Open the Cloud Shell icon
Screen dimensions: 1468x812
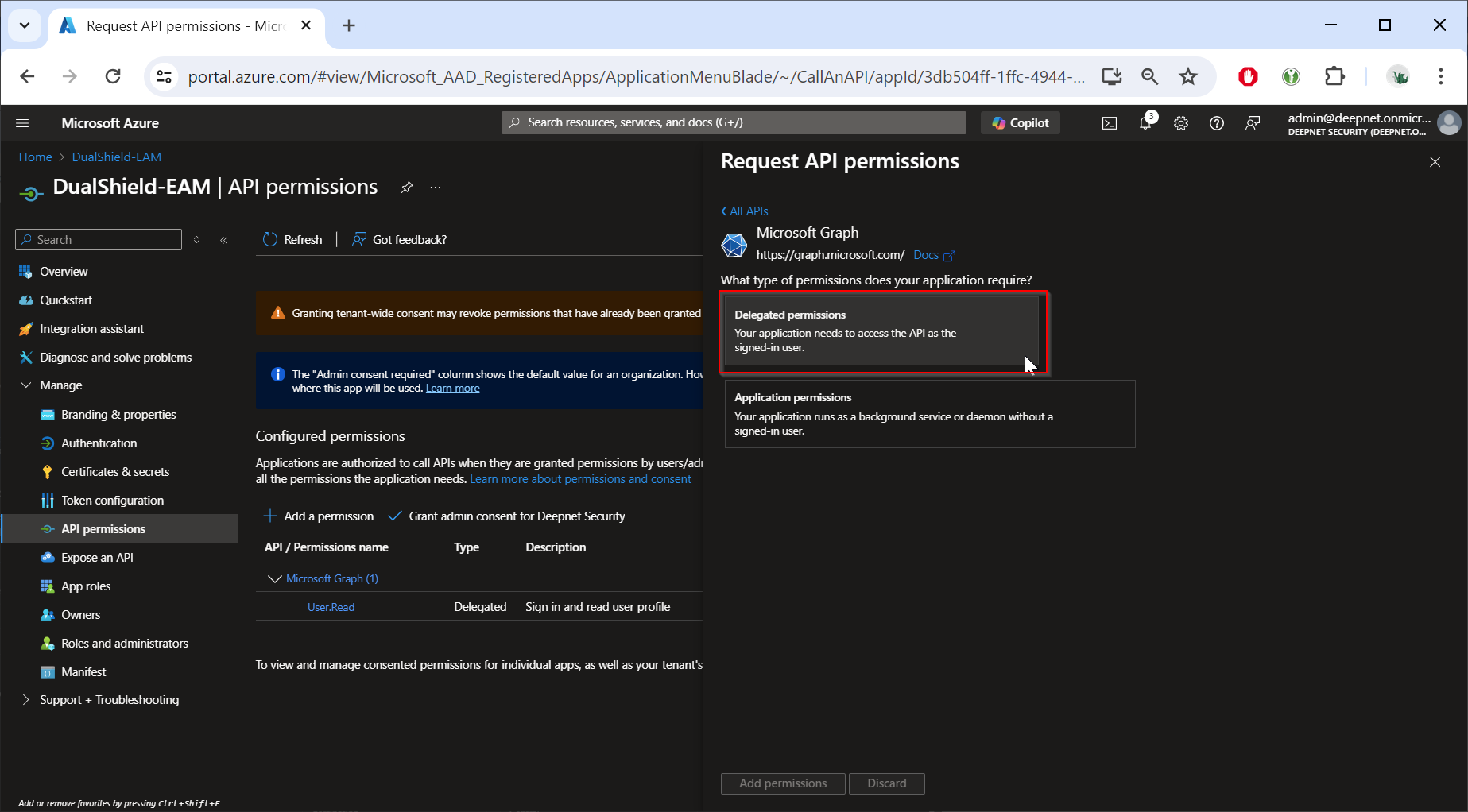tap(1109, 123)
